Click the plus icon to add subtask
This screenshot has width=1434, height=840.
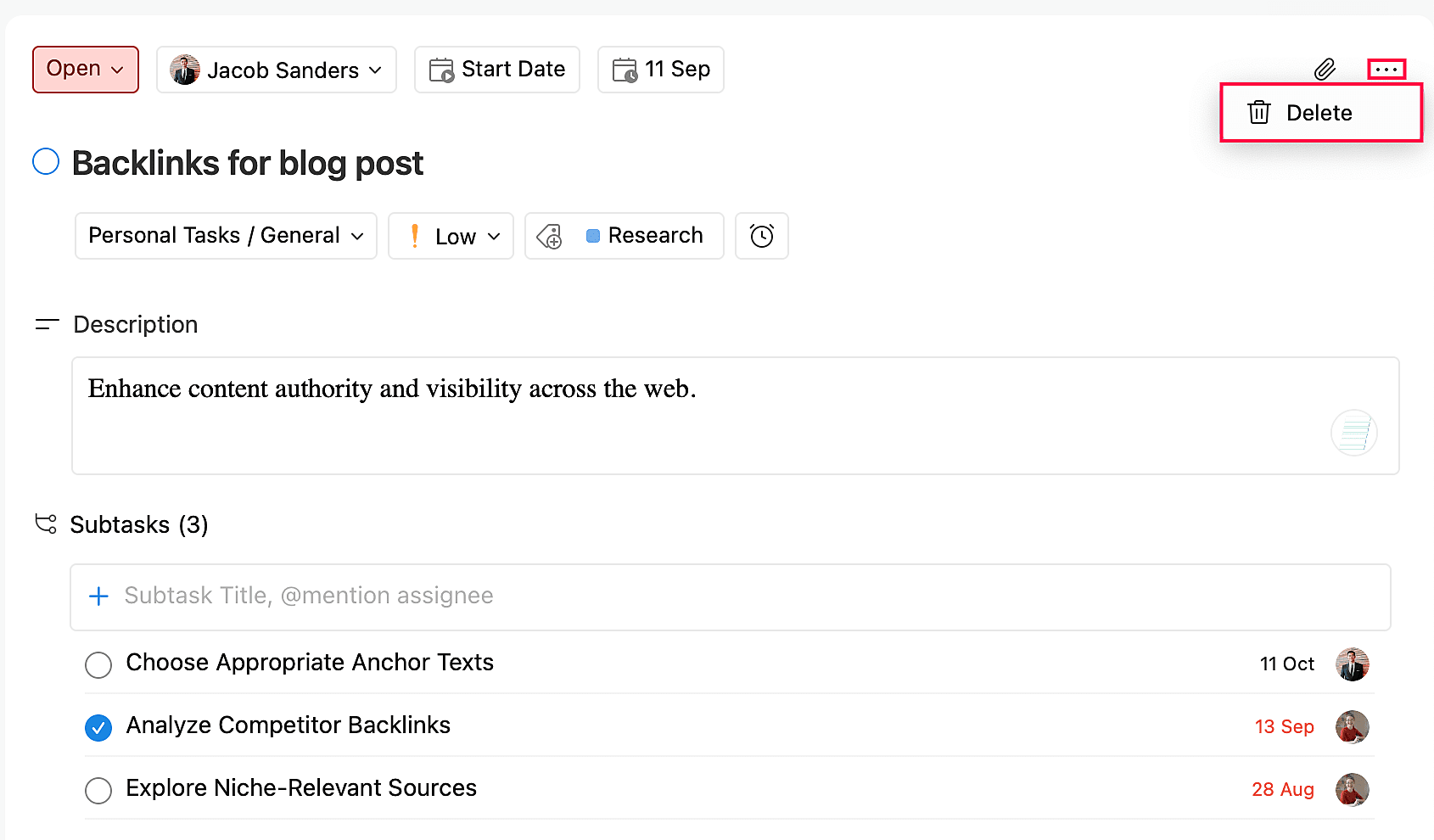[98, 596]
